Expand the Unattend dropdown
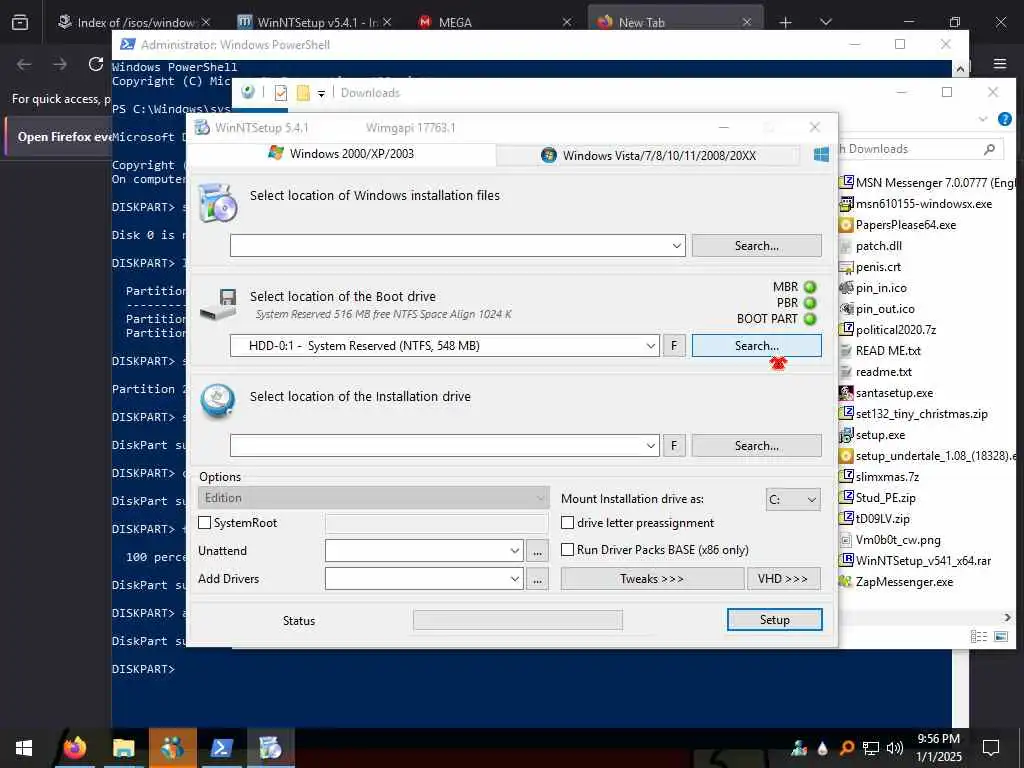 pos(515,551)
